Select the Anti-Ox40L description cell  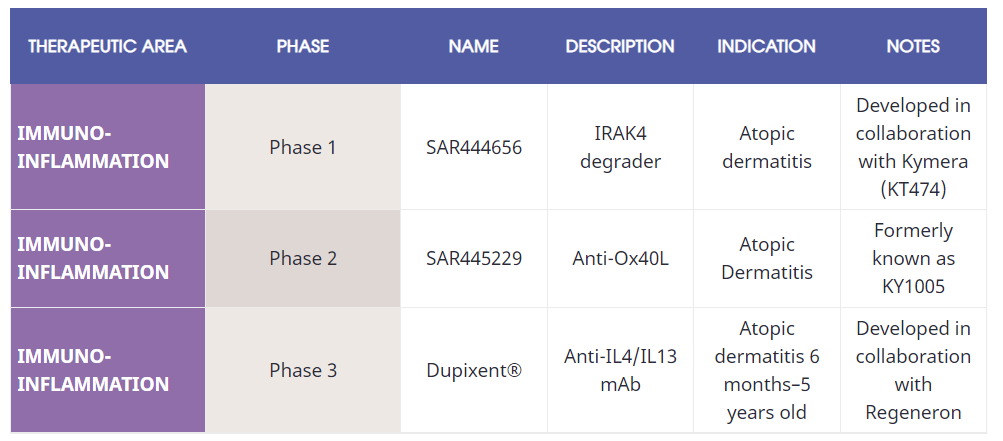pos(620,259)
